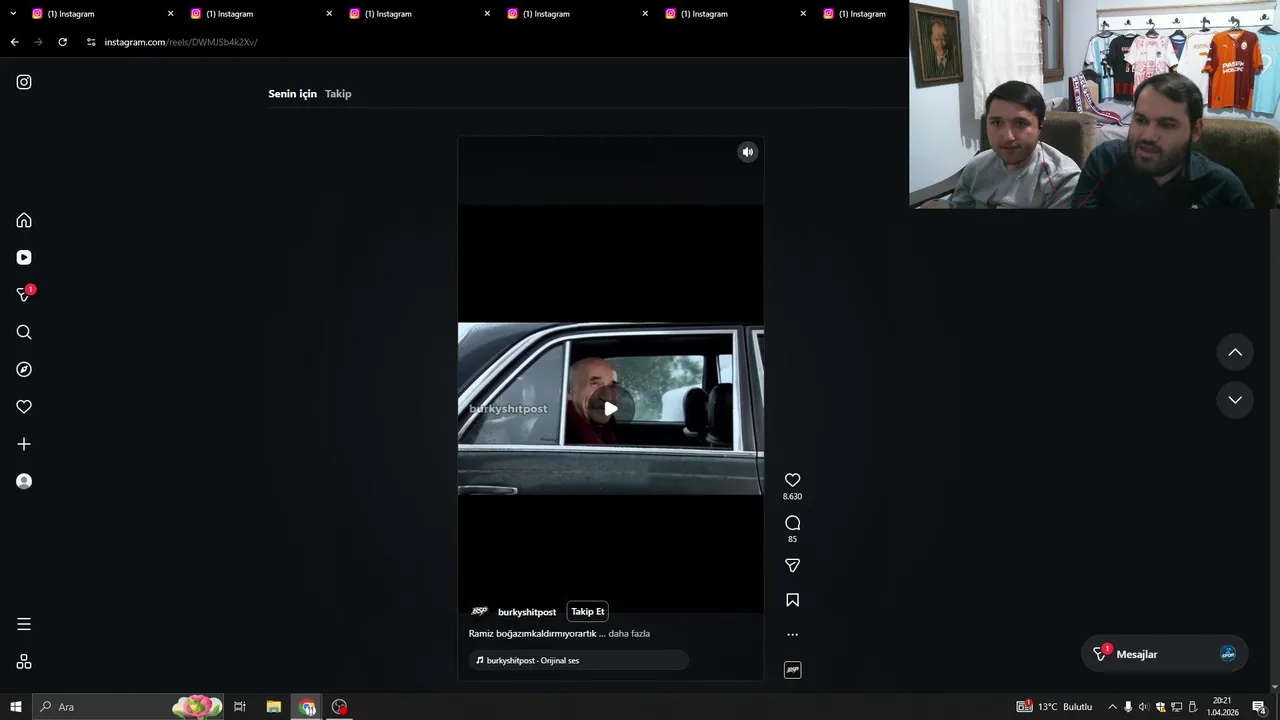Reload the Instagram page
The image size is (1280, 720).
(x=62, y=42)
